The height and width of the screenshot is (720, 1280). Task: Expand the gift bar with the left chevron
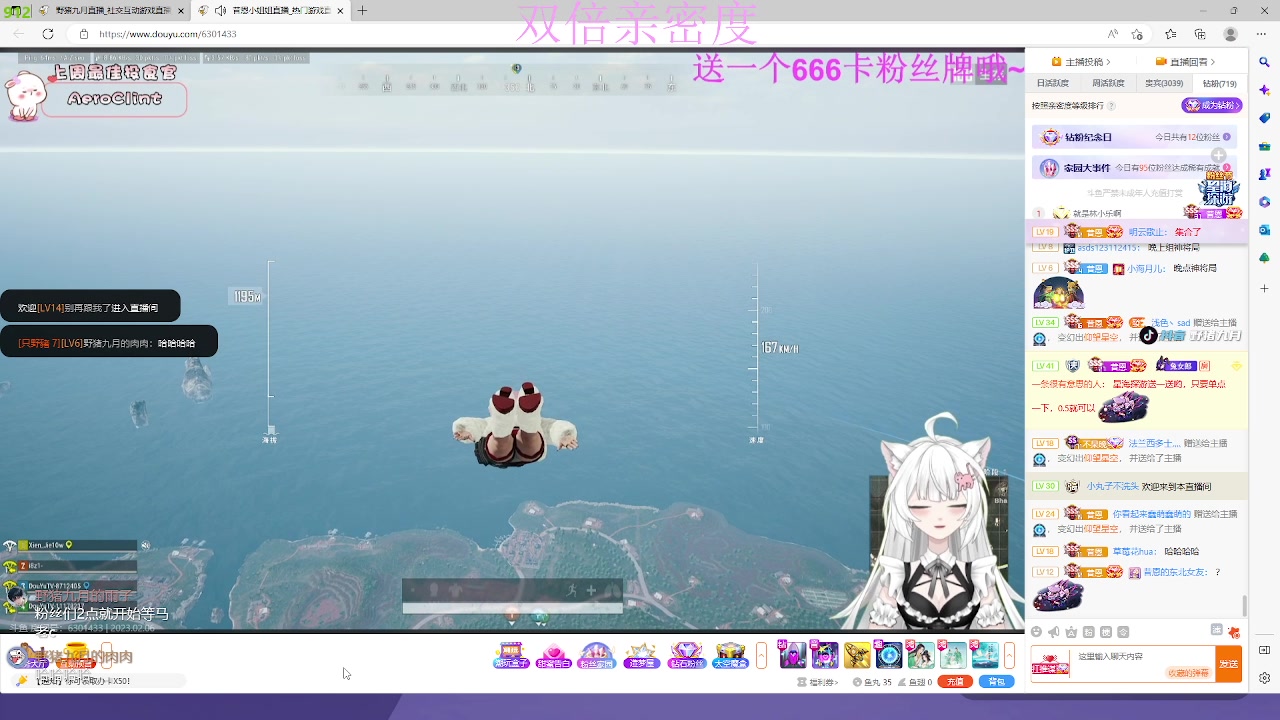(x=760, y=655)
